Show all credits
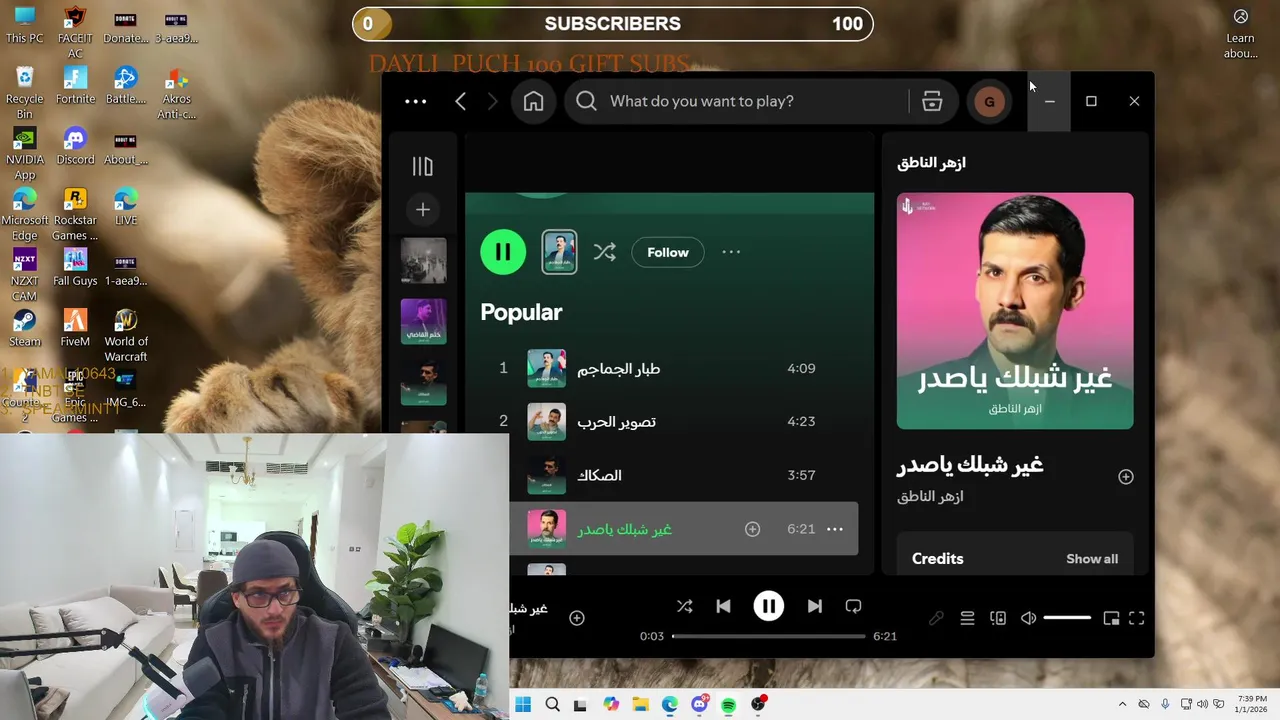 (1092, 559)
